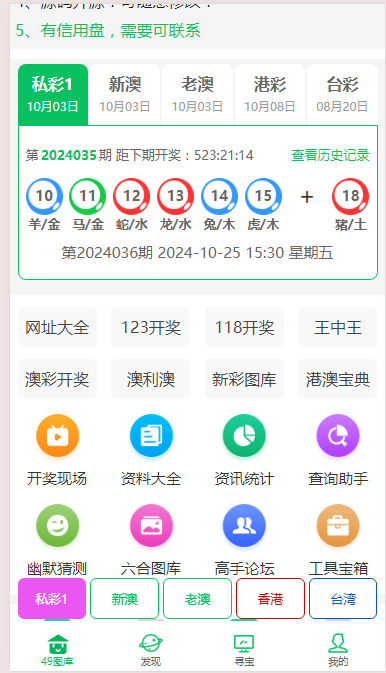
Task: Open the 新彩图库 button
Action: click(244, 379)
